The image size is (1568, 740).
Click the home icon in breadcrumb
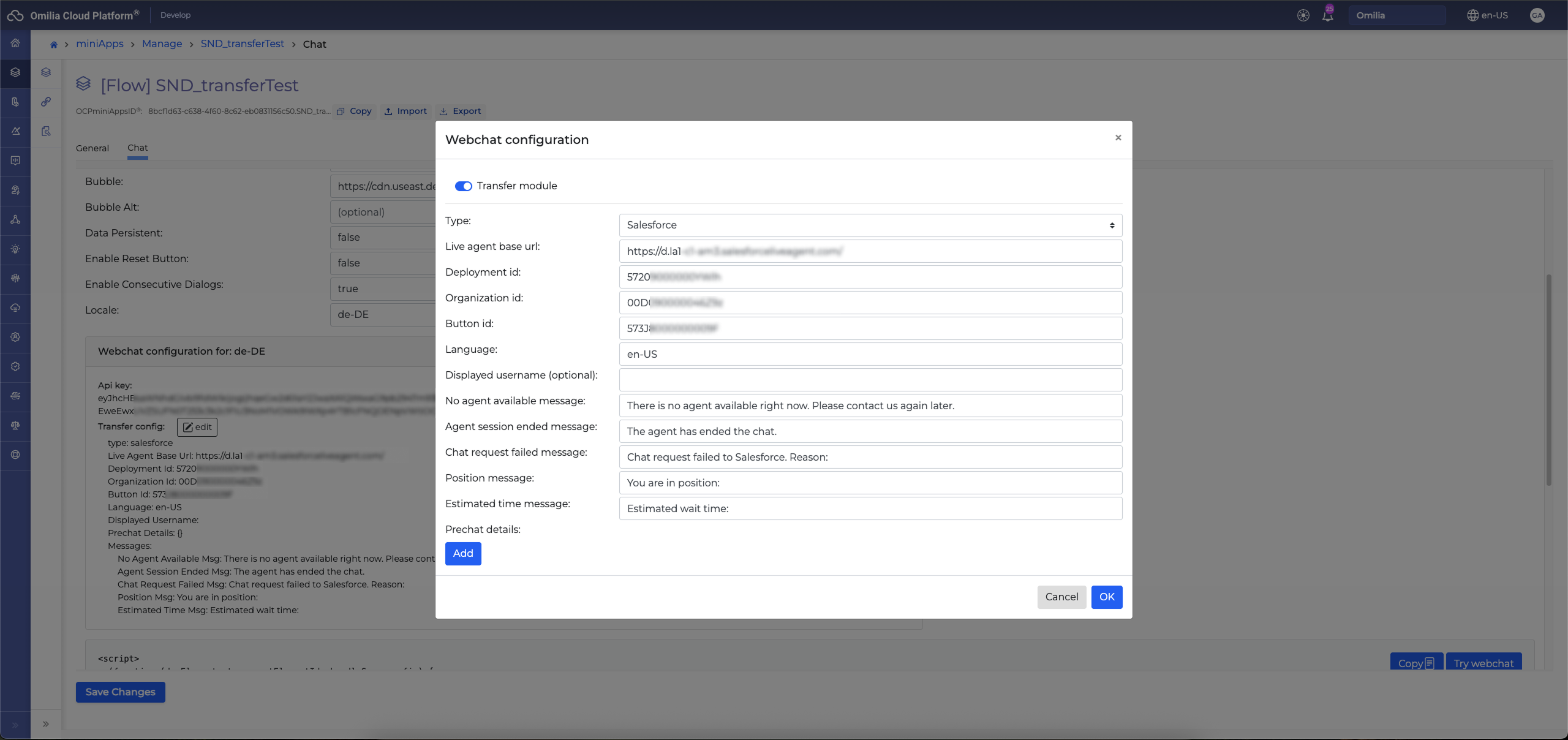pos(54,45)
